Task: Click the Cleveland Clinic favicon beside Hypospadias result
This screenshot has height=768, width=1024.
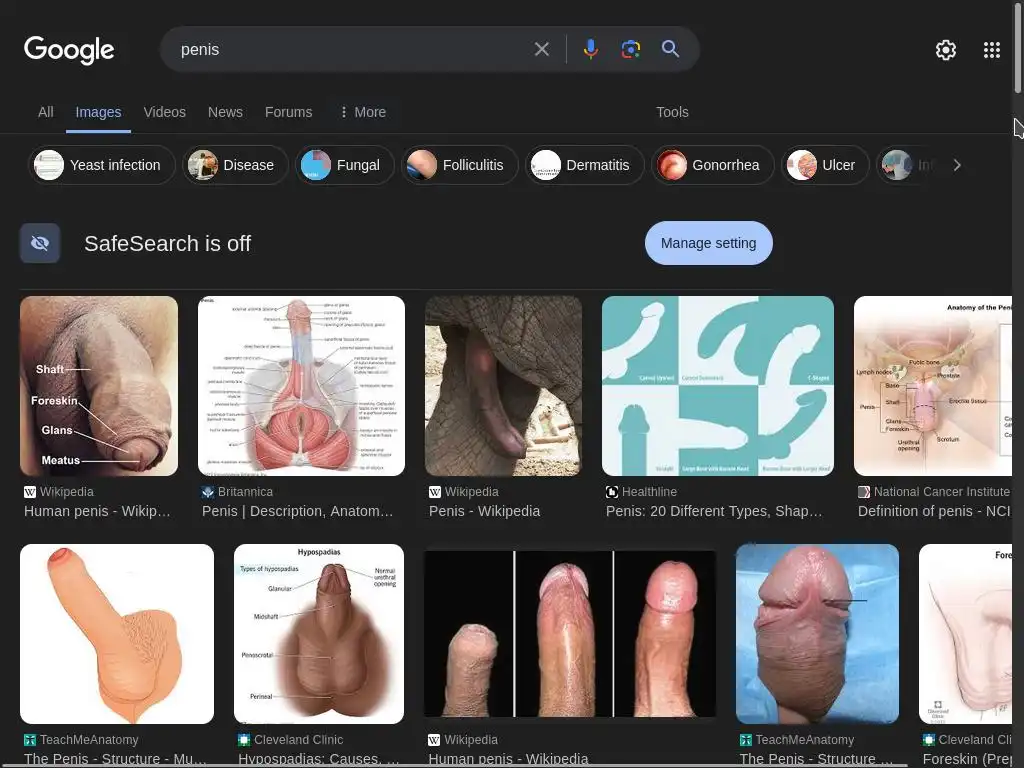Action: coord(244,740)
